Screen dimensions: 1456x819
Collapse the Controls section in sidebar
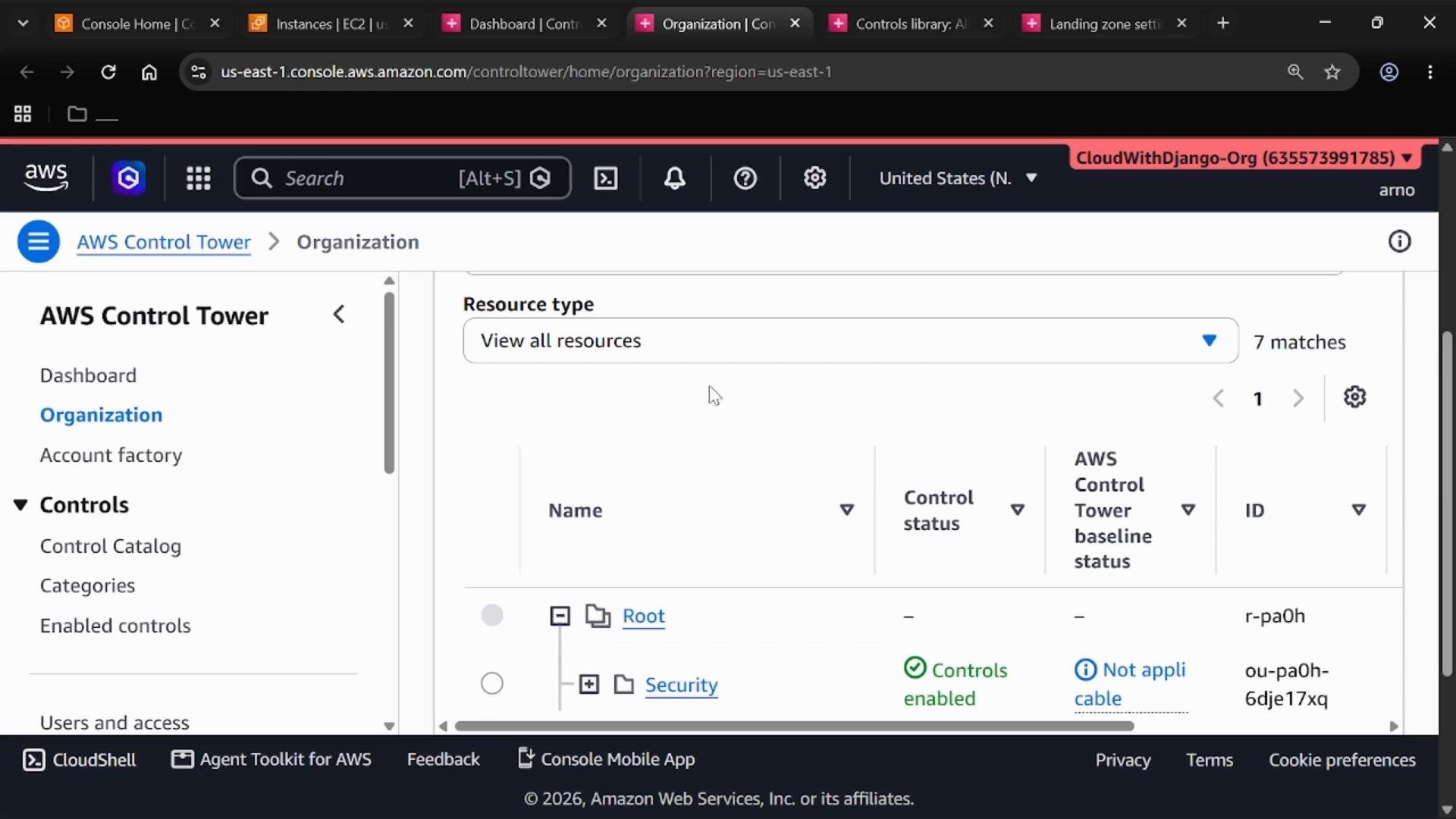tap(21, 505)
